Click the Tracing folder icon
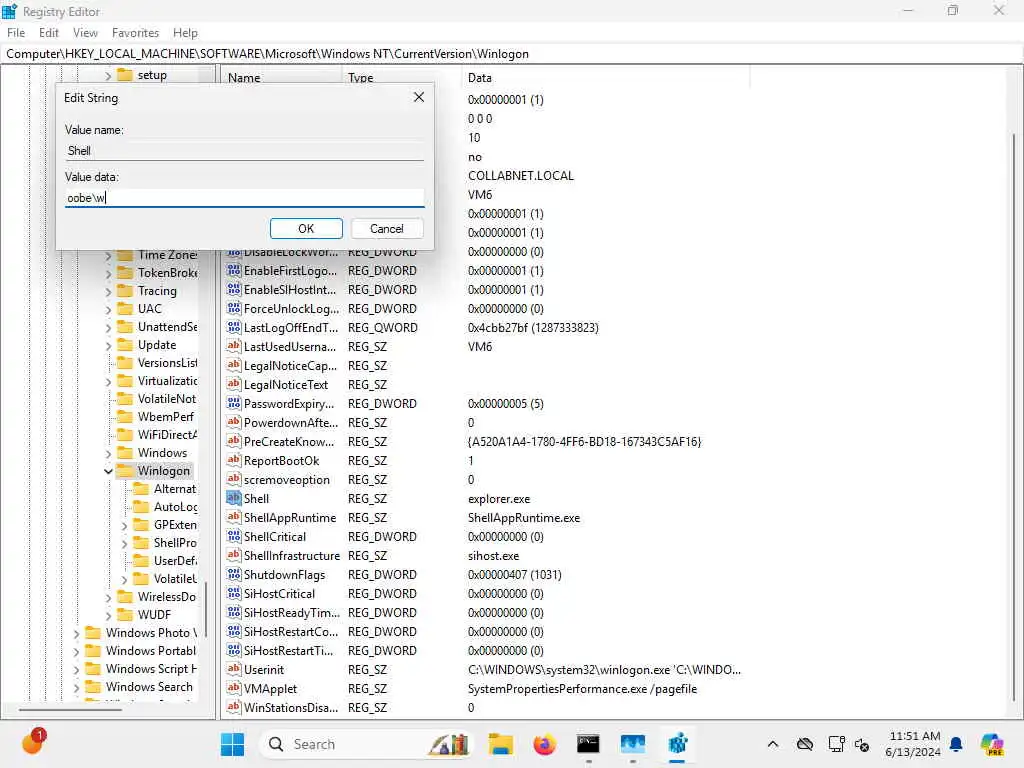The width and height of the screenshot is (1024, 768). pyautogui.click(x=125, y=291)
